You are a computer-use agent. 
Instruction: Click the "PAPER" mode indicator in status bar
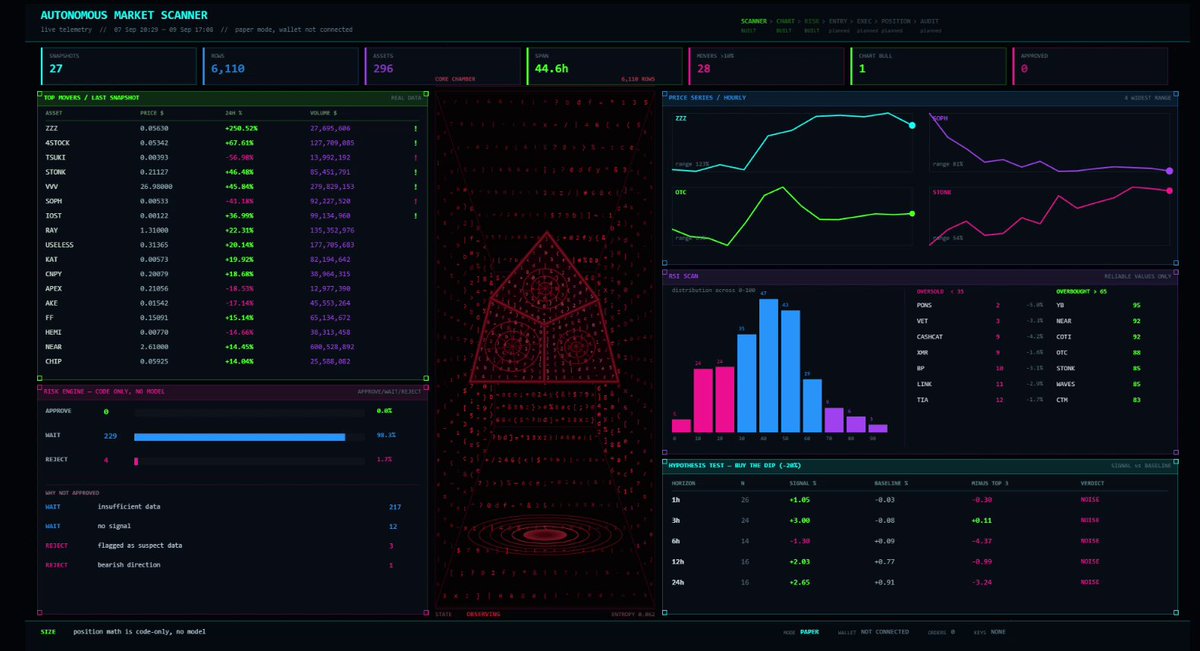(811, 632)
